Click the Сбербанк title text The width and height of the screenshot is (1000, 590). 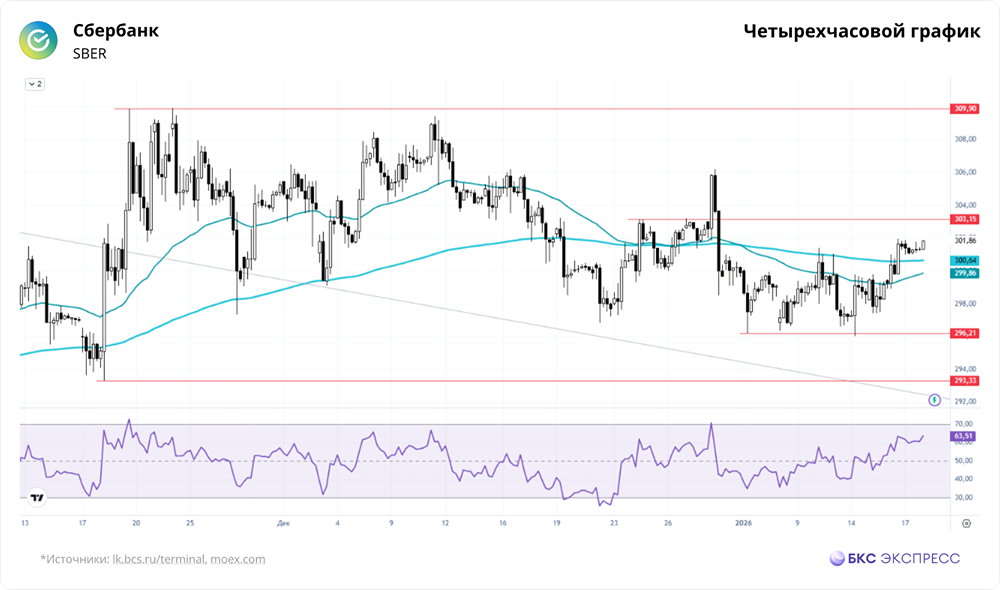coord(115,31)
